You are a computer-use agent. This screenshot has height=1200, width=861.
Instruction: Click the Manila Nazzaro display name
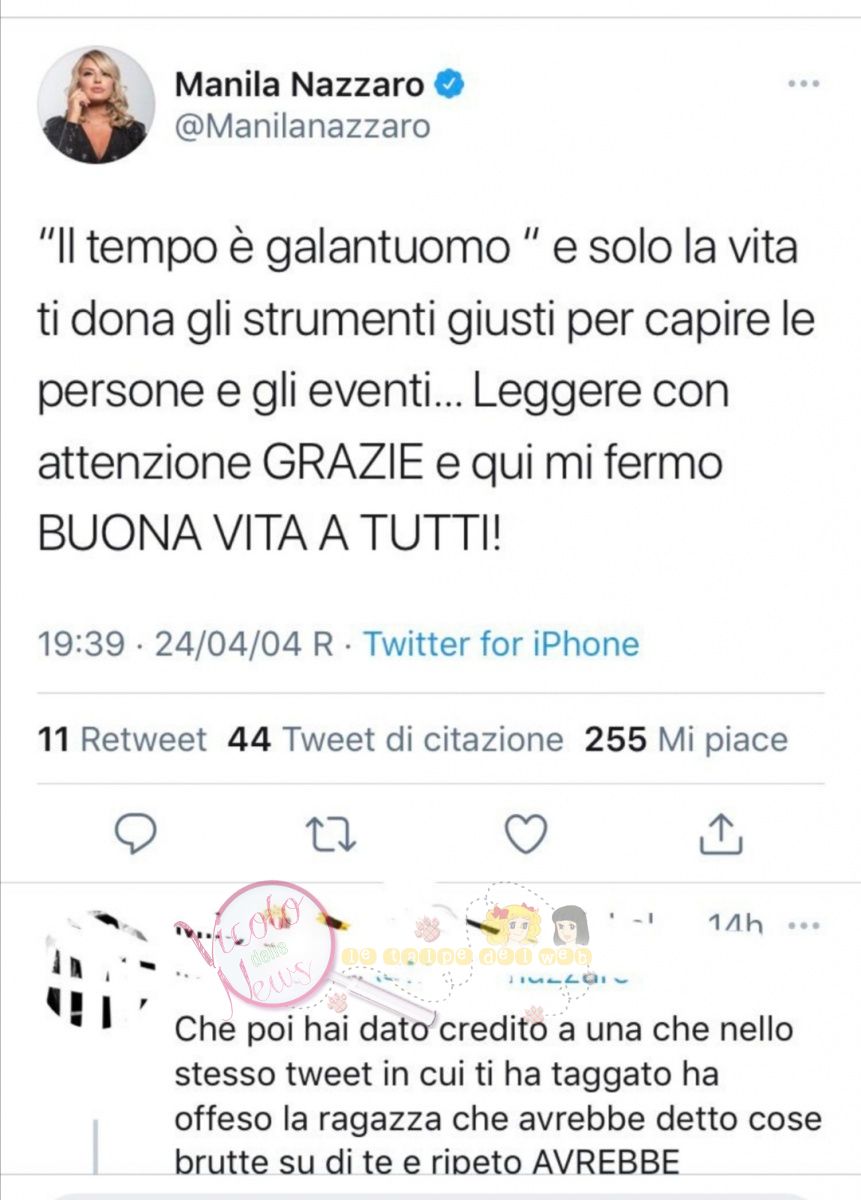(300, 85)
